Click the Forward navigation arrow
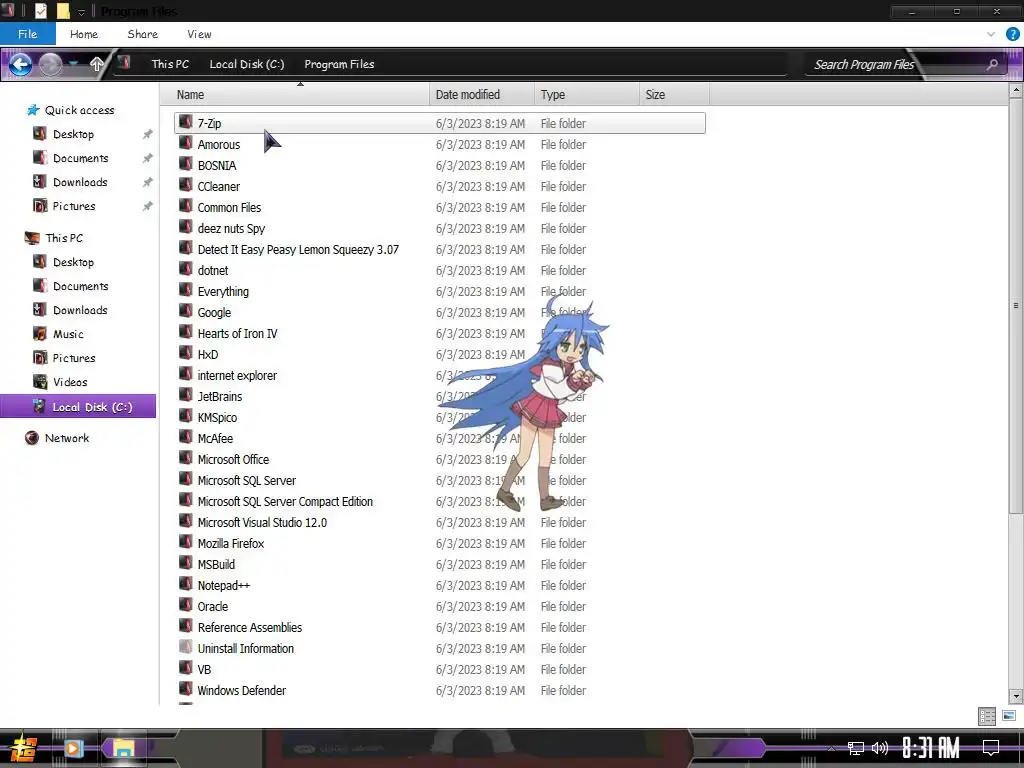Viewport: 1024px width, 768px height. [x=50, y=64]
